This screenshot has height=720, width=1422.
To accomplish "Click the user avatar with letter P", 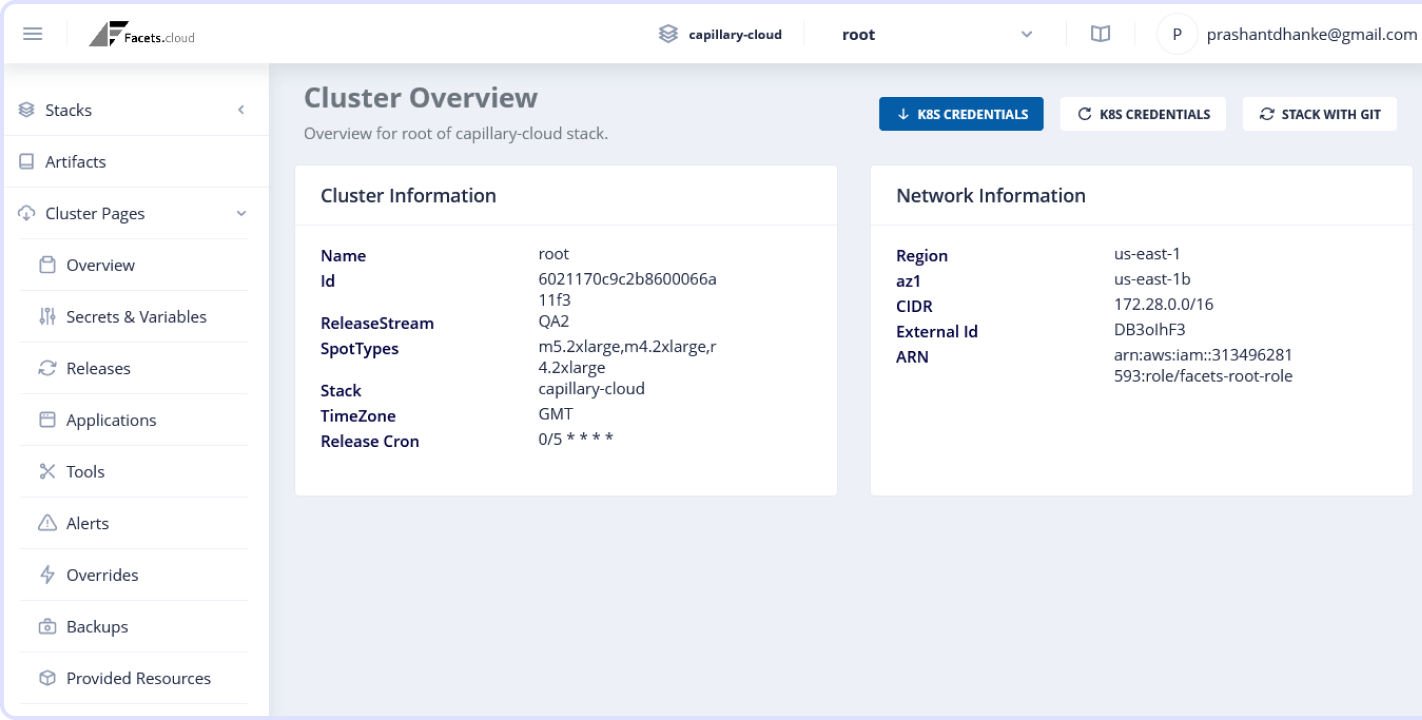I will pos(1177,34).
